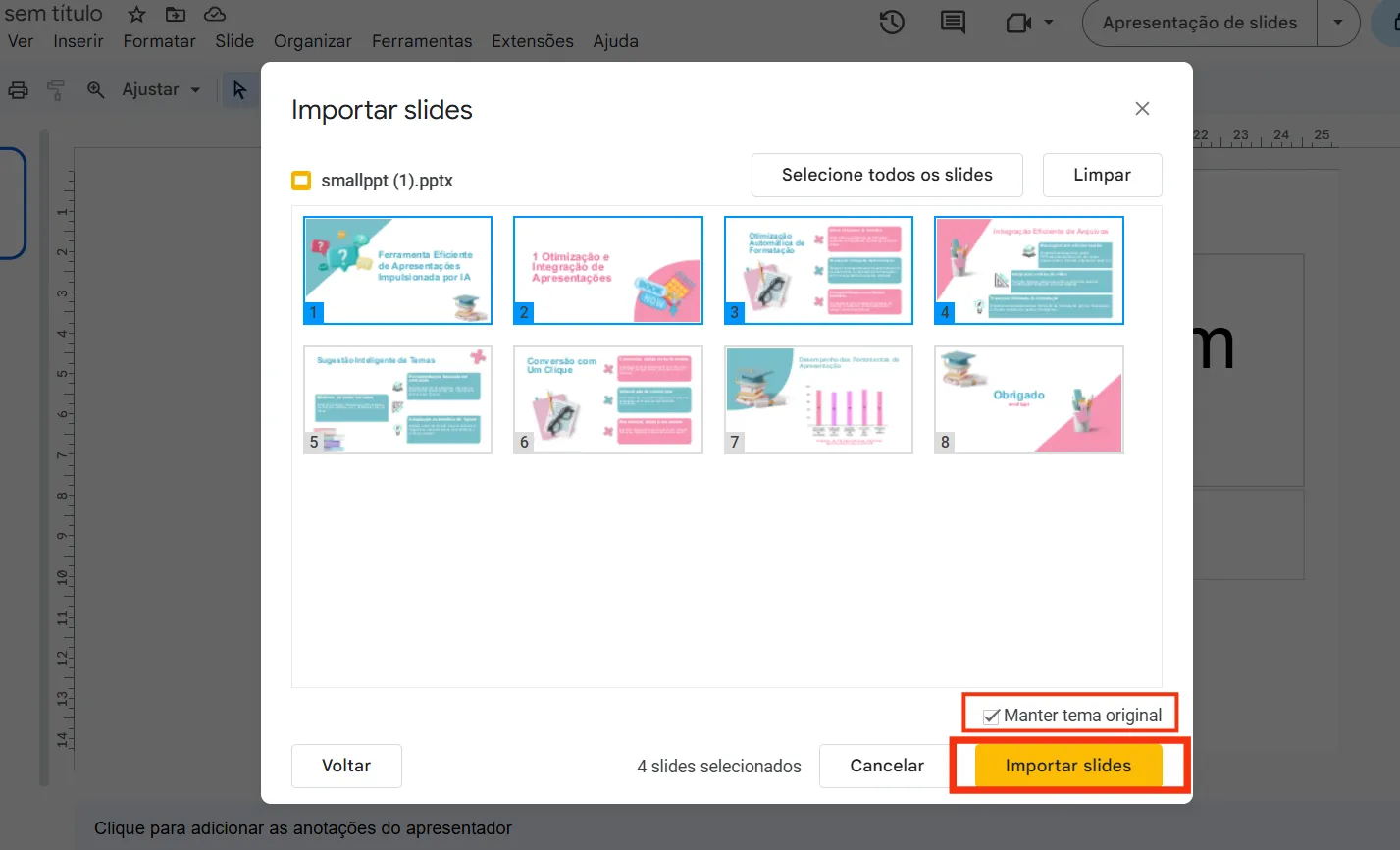This screenshot has height=850, width=1400.
Task: Click the zoom magnifier icon
Action: coord(94,88)
